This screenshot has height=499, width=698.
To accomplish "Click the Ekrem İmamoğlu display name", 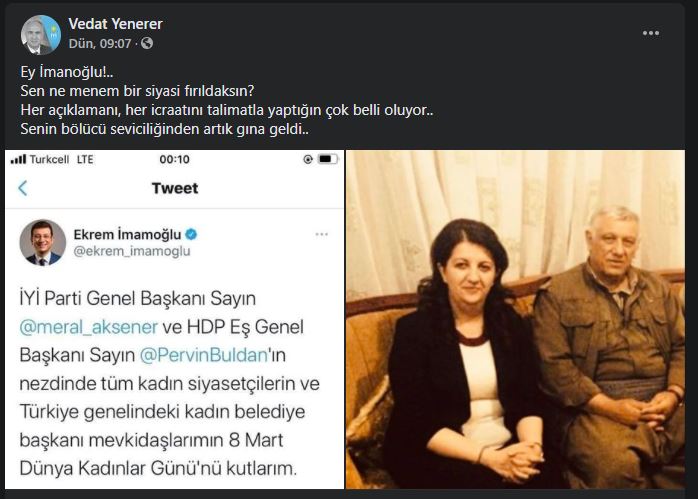I will click(x=127, y=235).
